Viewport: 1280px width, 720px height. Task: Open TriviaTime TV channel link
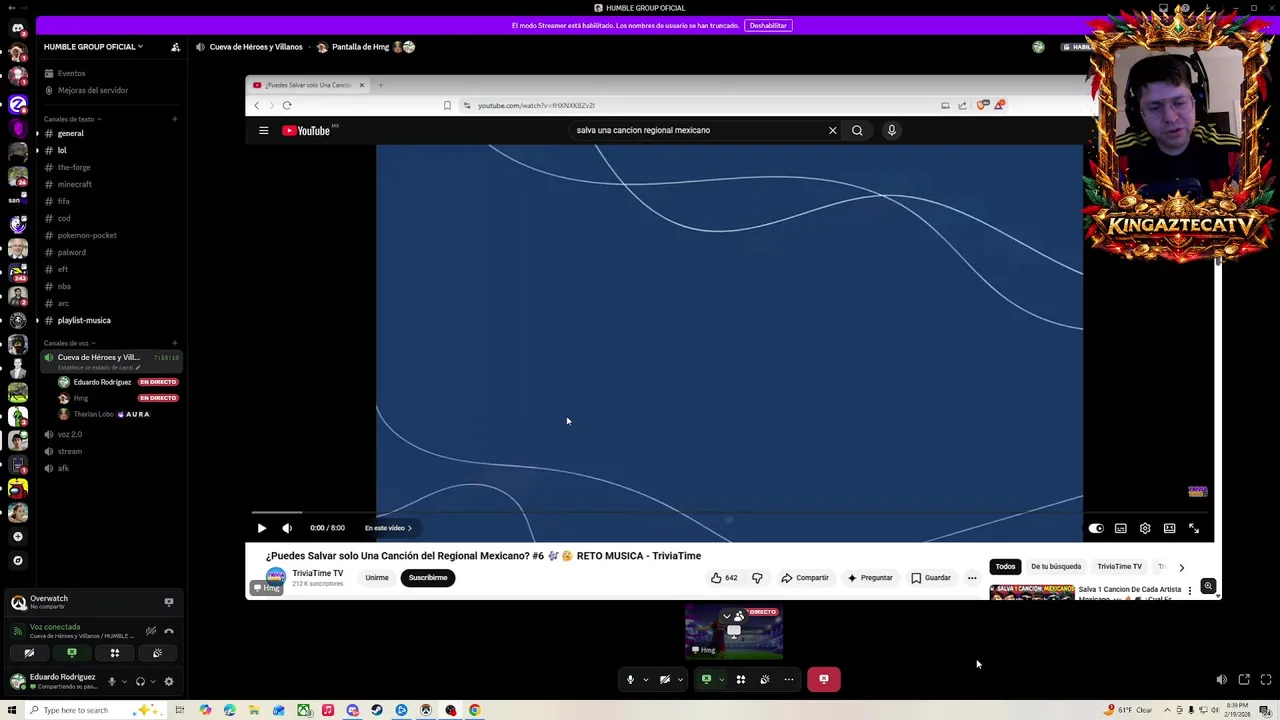coord(318,573)
